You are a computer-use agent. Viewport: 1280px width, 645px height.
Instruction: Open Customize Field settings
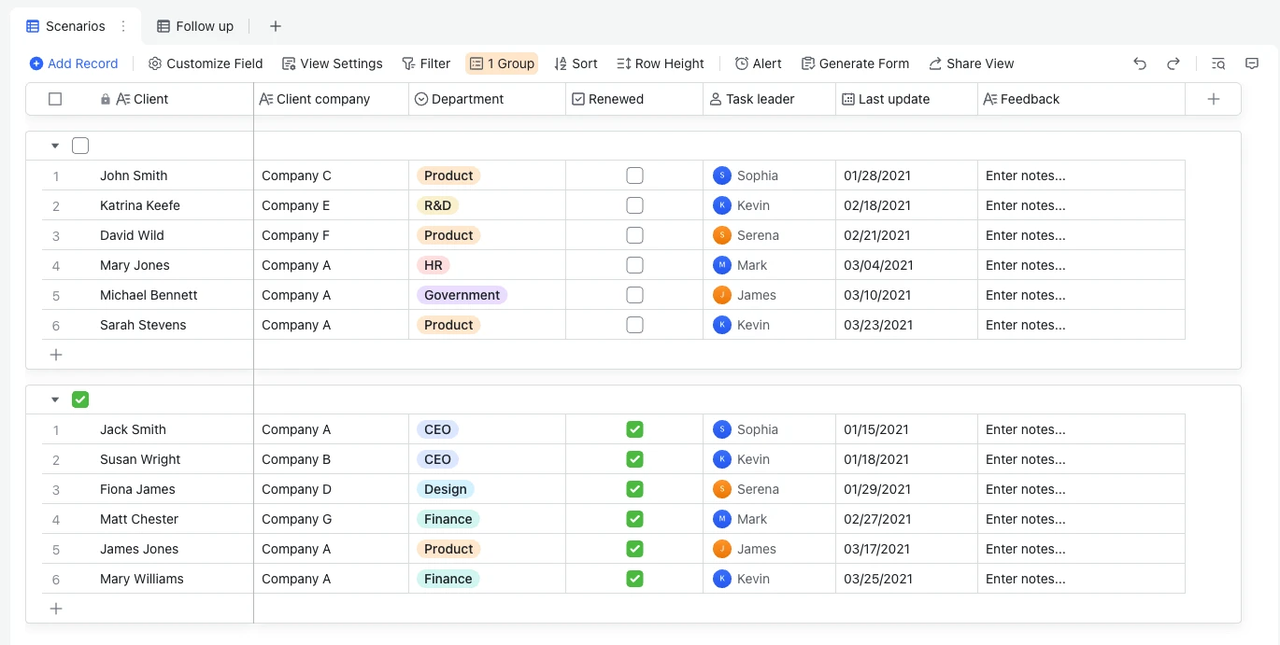(205, 63)
